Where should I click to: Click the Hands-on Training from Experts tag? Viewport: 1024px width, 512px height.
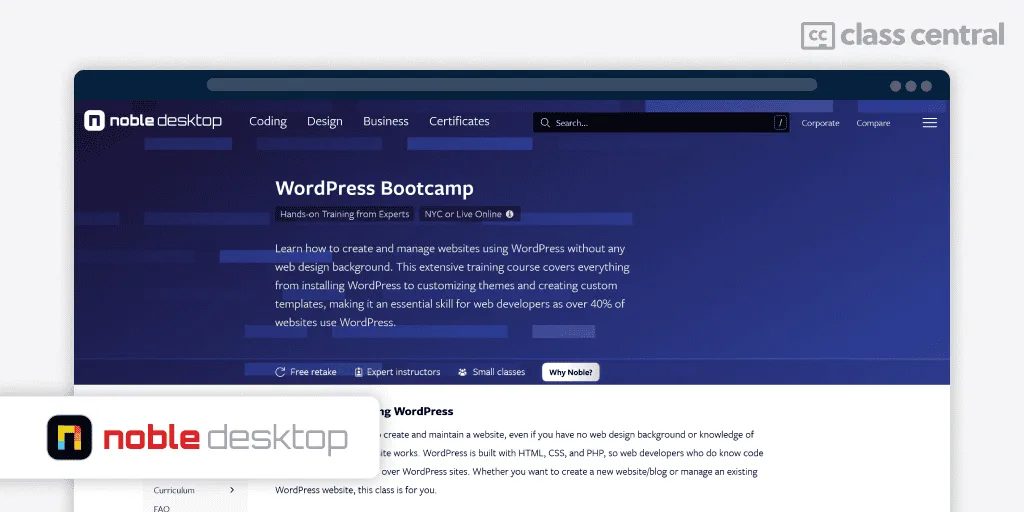344,214
